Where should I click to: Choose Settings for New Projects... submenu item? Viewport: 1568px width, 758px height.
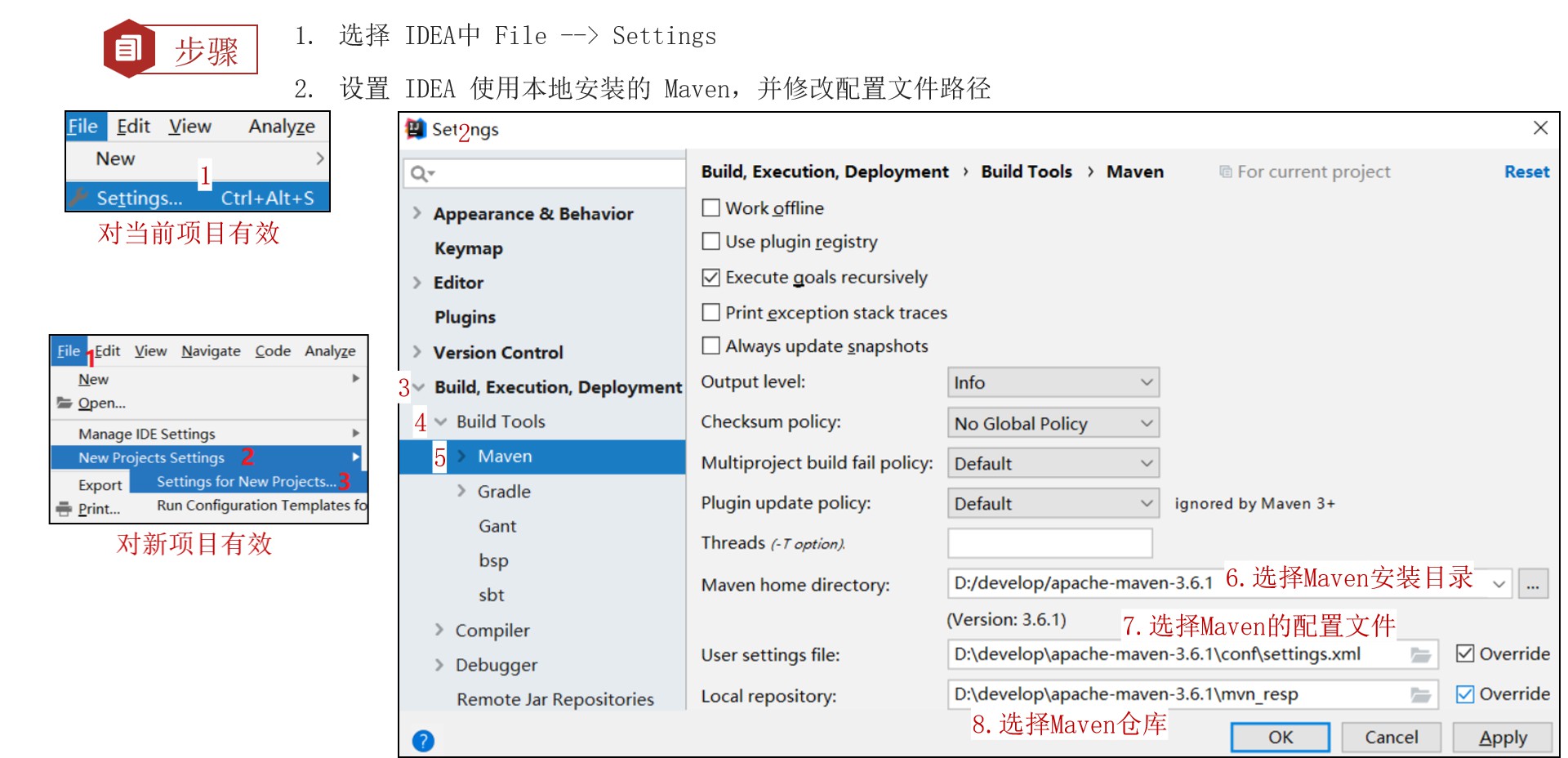[249, 481]
